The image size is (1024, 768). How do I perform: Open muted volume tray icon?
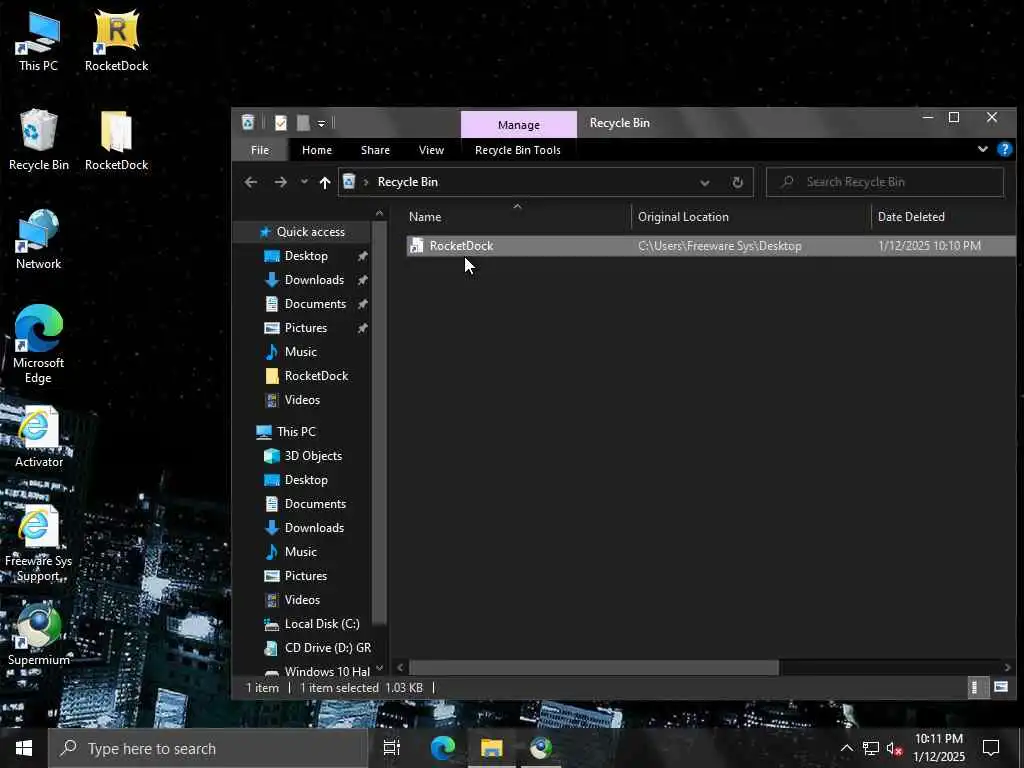coord(894,748)
